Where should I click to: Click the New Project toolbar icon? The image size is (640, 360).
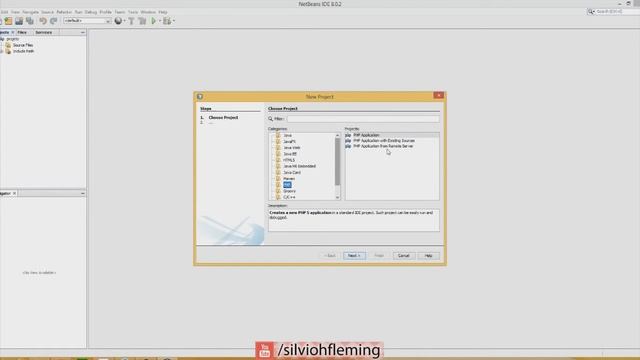coord(9,21)
